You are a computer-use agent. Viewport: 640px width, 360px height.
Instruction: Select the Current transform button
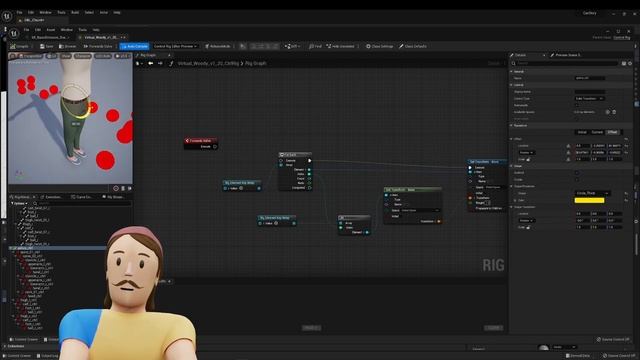[x=597, y=132]
